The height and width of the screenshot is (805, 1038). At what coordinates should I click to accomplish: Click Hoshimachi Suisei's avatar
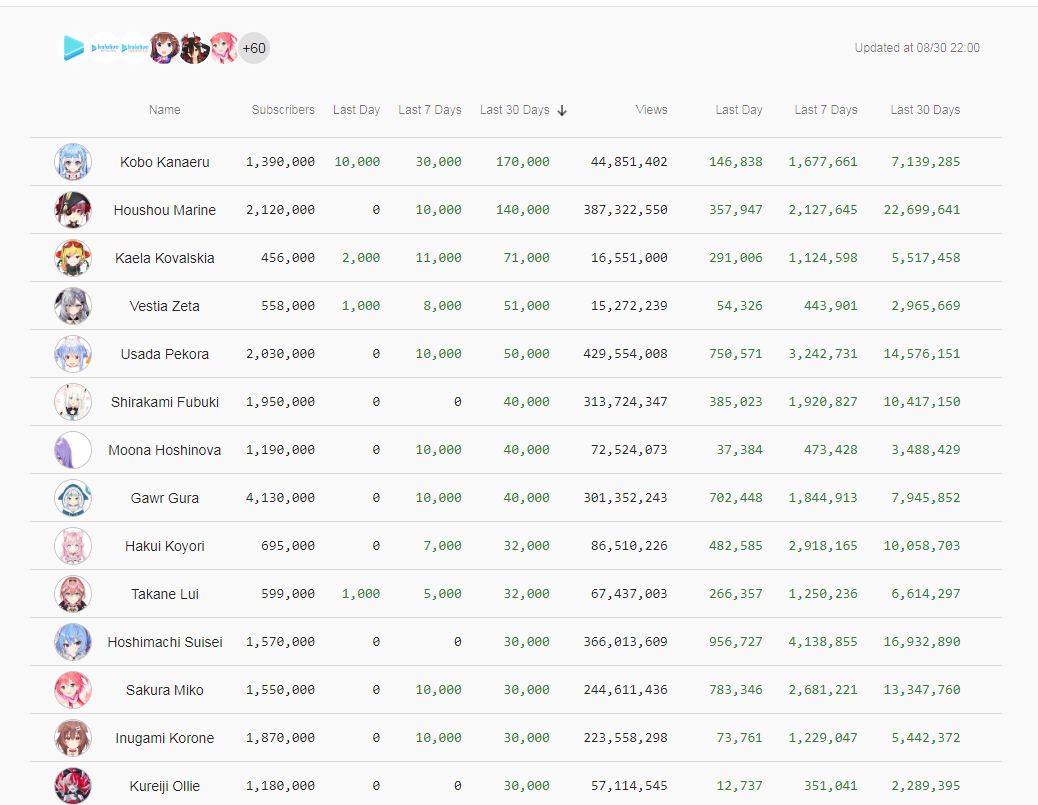(x=73, y=641)
